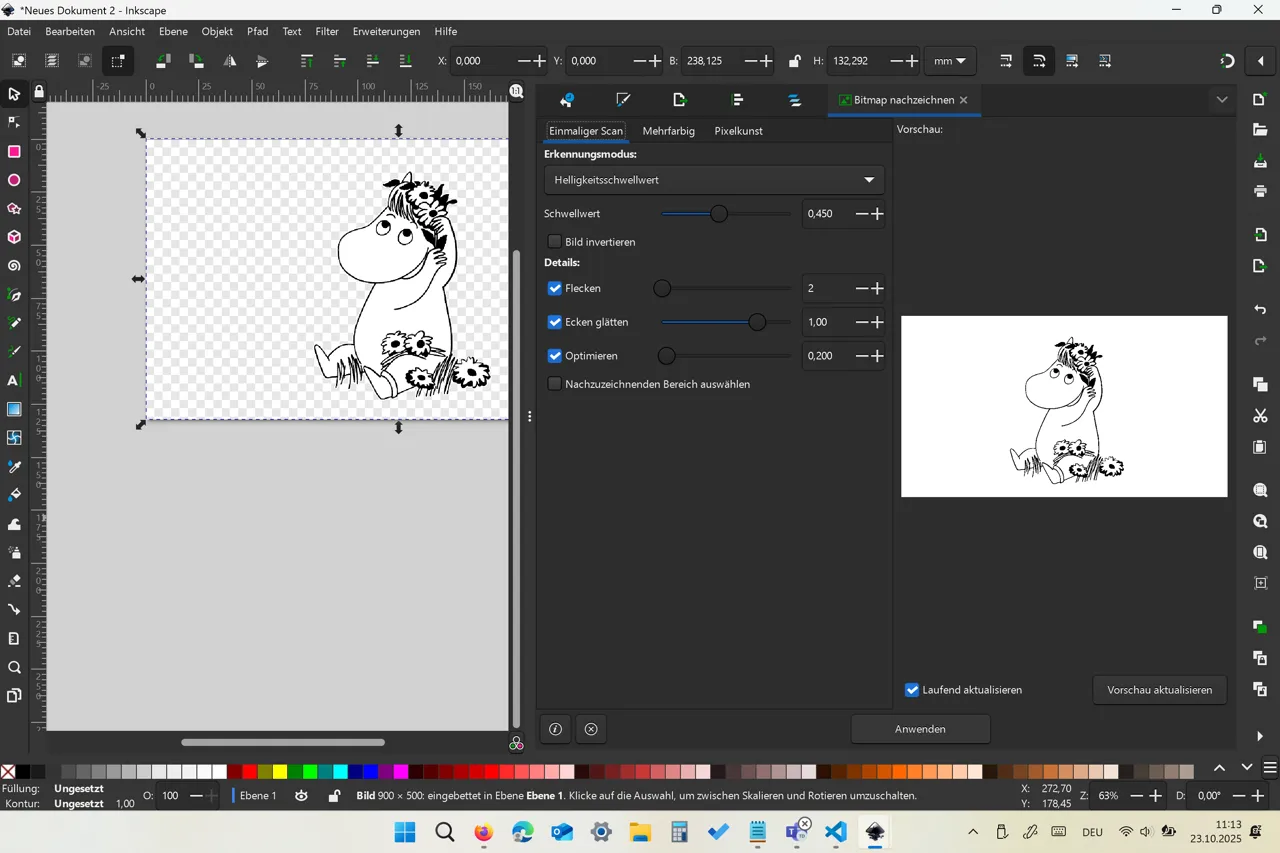Expand the dialog panel chevron menu
This screenshot has width=1280, height=853.
pos(1222,100)
